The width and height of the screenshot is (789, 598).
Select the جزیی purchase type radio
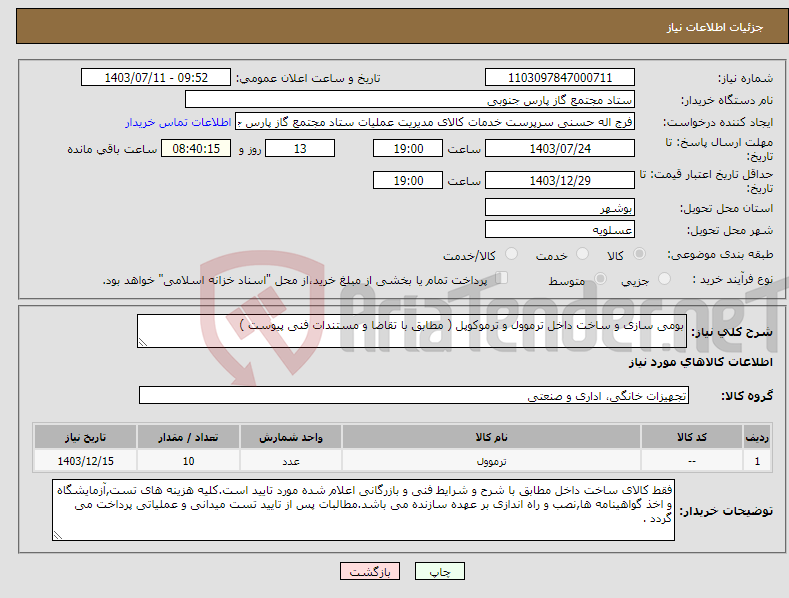(x=664, y=279)
